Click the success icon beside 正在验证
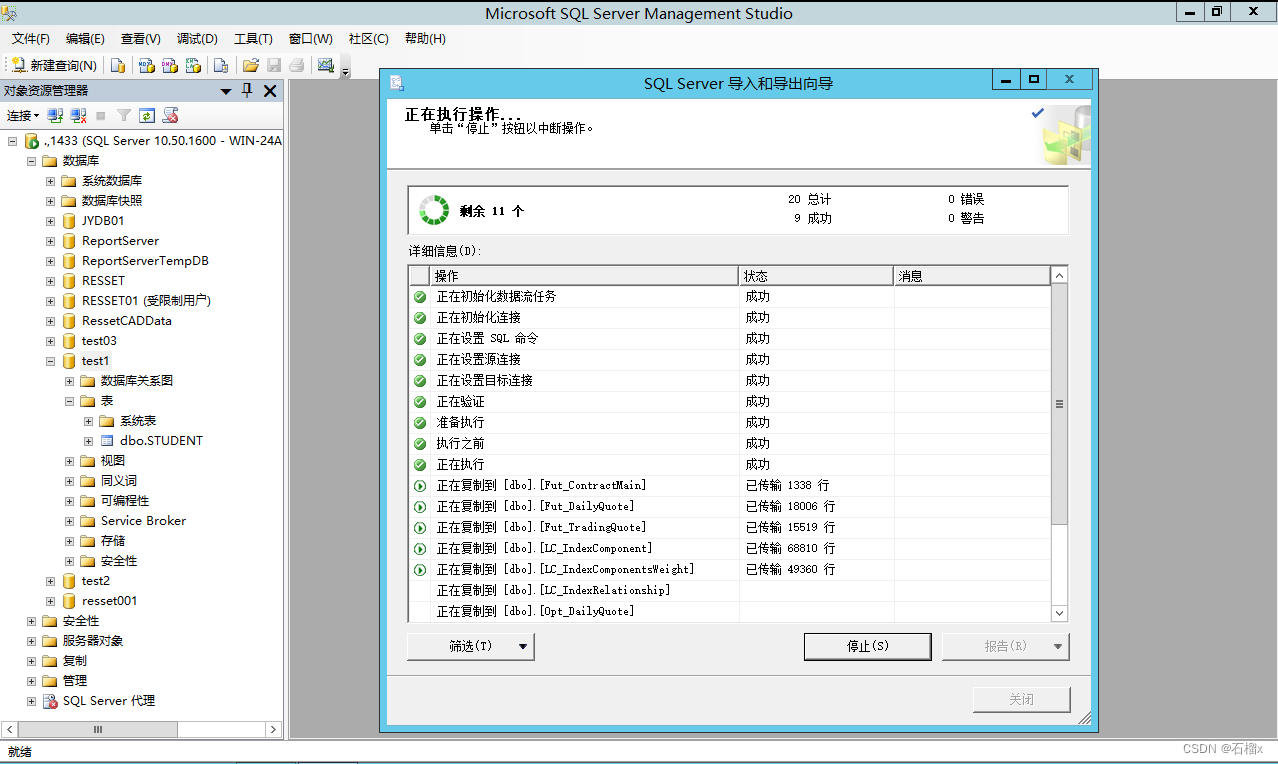The height and width of the screenshot is (764, 1278). (420, 402)
